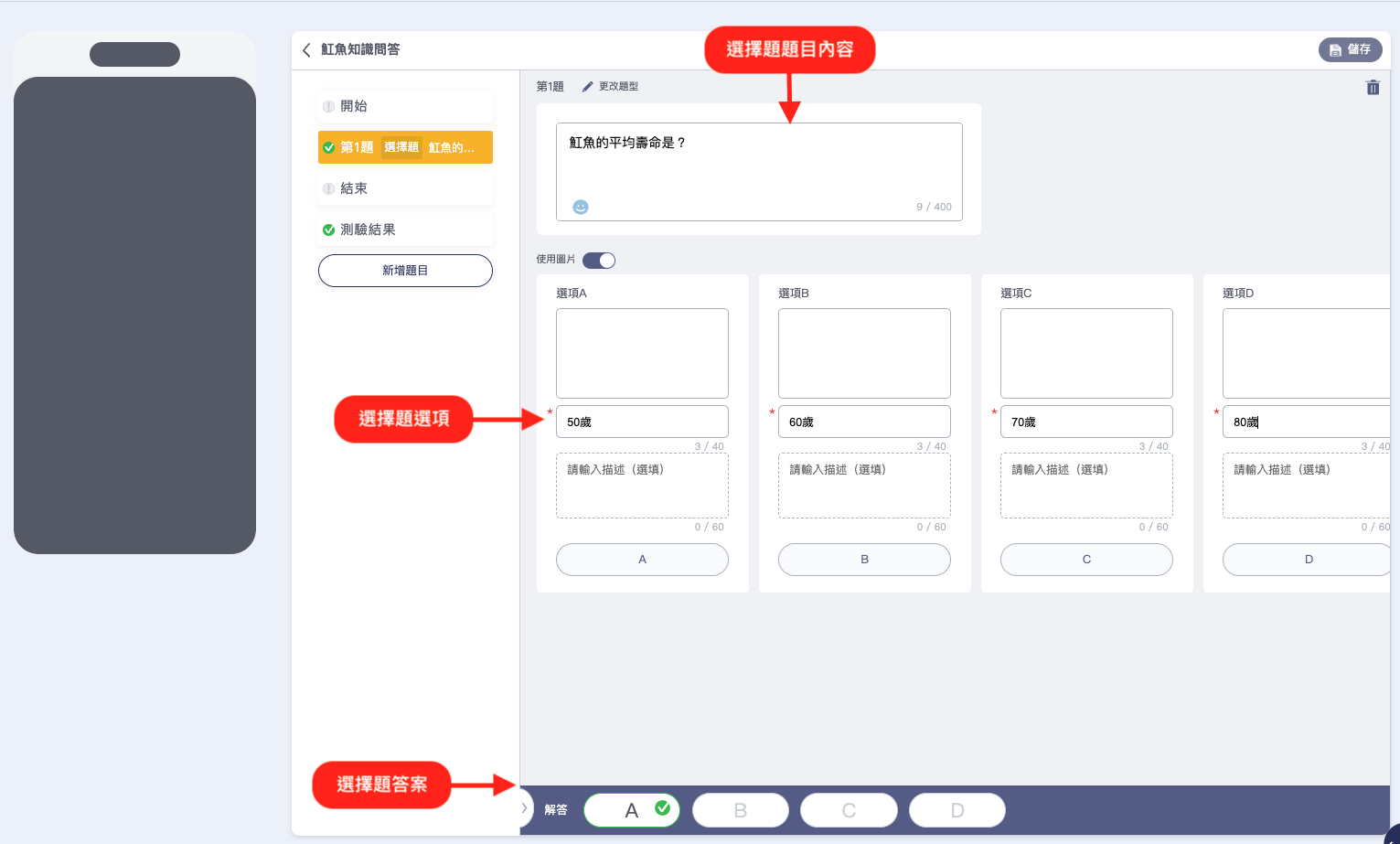Select answer B in the 解答 bar
Image resolution: width=1400 pixels, height=844 pixels.
(740, 810)
